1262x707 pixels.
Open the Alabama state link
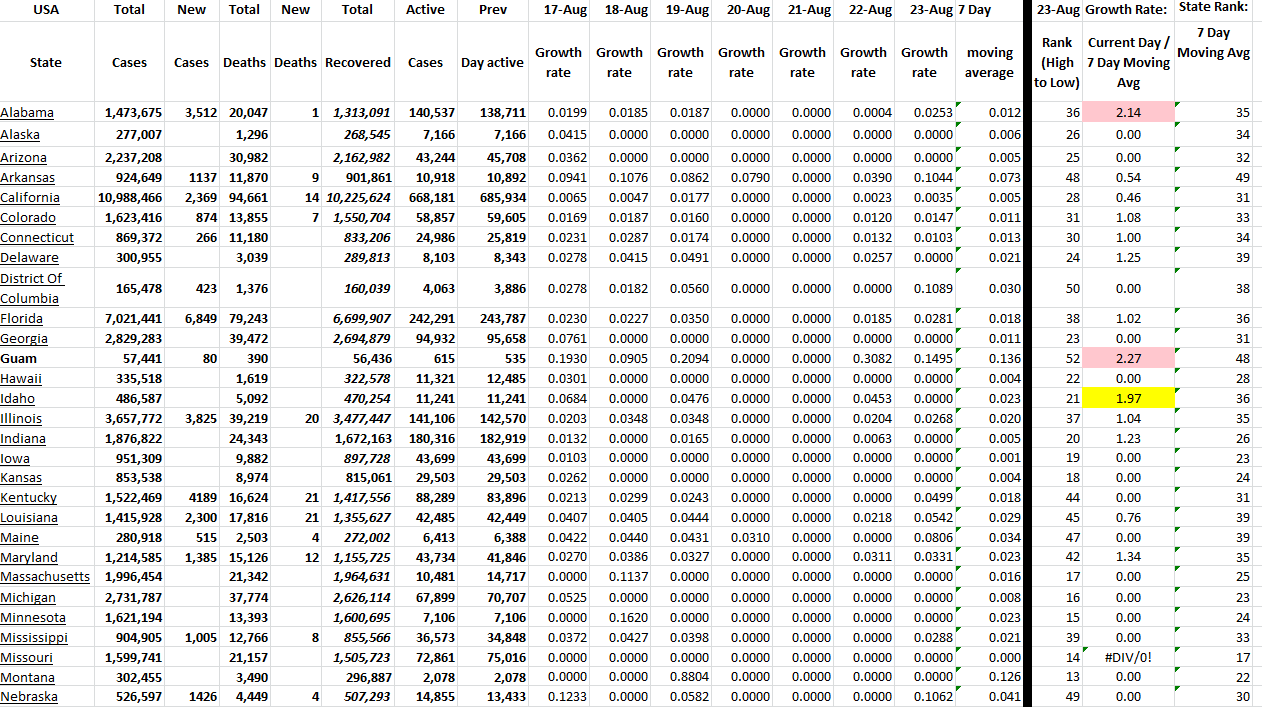coord(27,113)
